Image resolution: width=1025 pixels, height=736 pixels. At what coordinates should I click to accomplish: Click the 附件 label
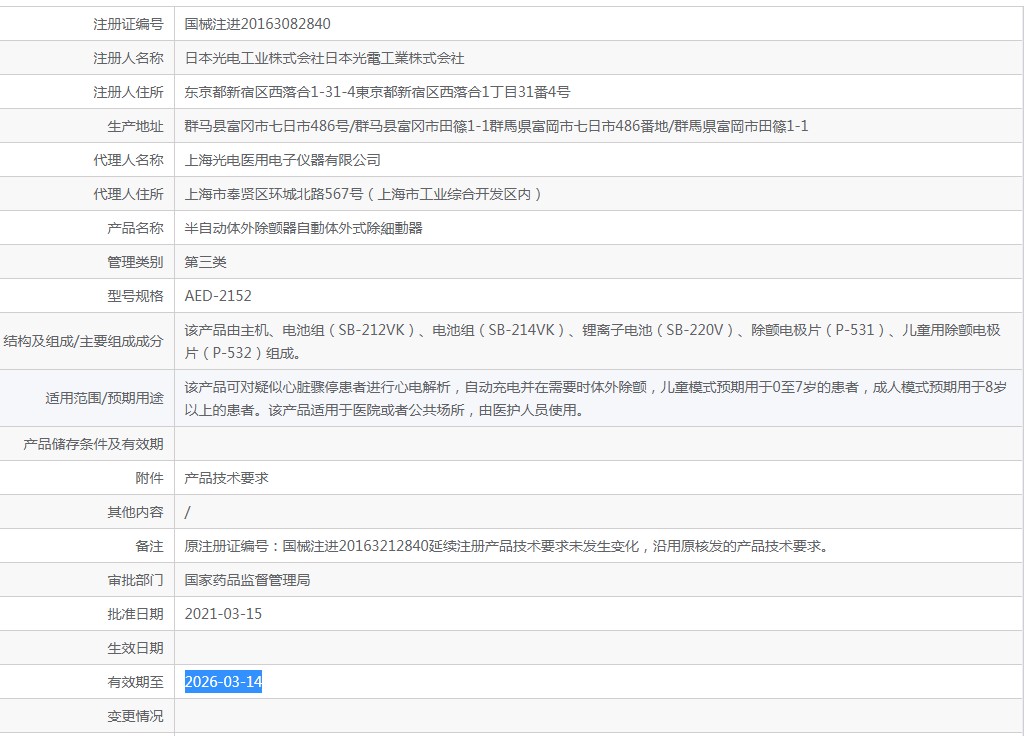coord(149,478)
